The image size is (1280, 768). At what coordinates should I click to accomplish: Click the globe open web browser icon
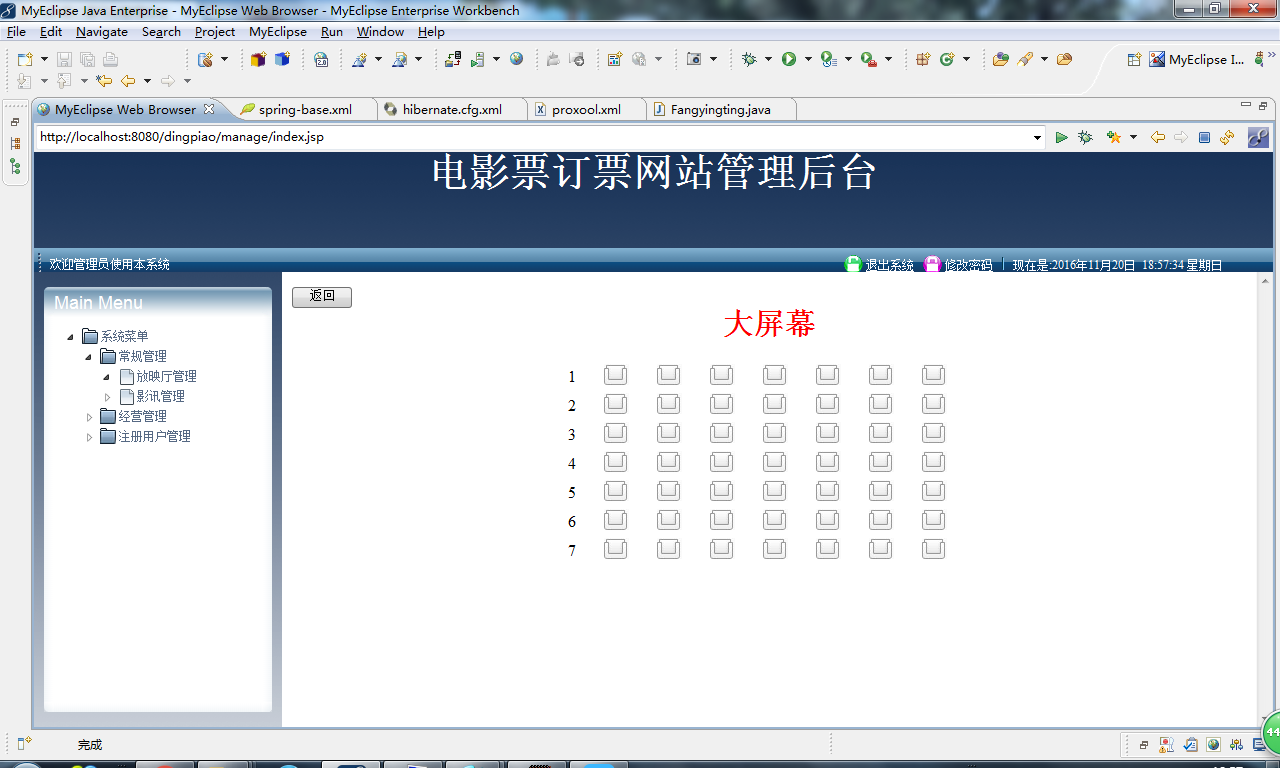tap(516, 59)
